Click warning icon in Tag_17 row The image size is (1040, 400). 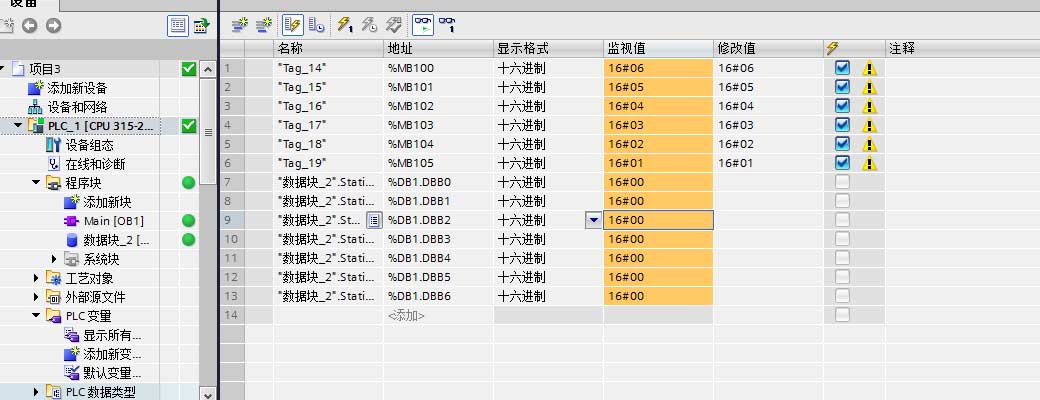[x=870, y=125]
